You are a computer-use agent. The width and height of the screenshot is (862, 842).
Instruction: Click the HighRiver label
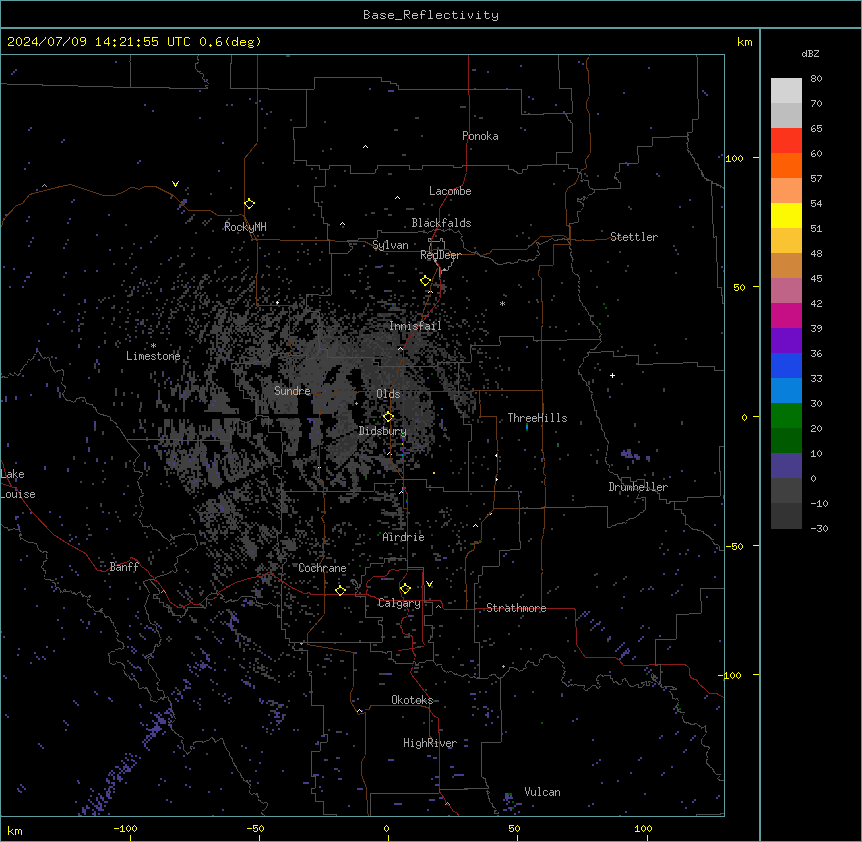click(430, 743)
